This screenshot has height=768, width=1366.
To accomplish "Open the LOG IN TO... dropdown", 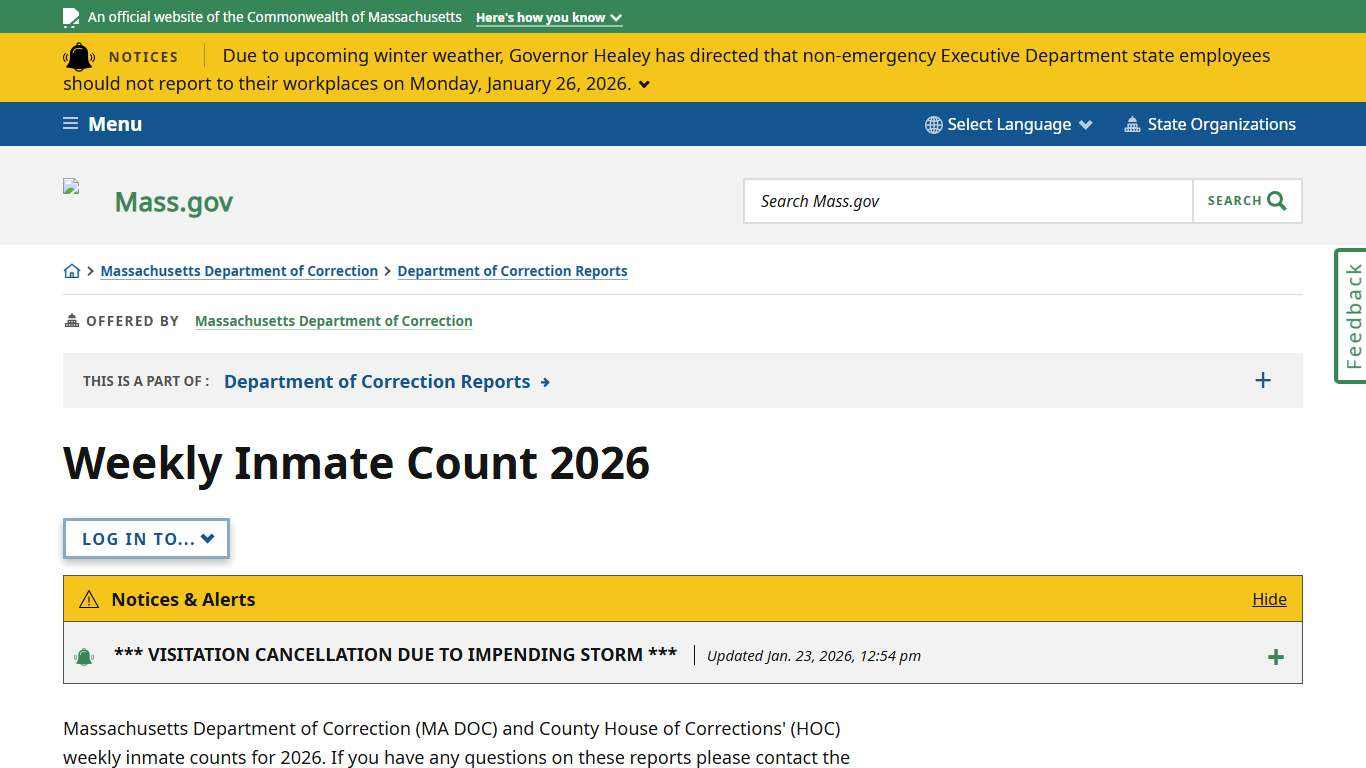I will click(146, 538).
